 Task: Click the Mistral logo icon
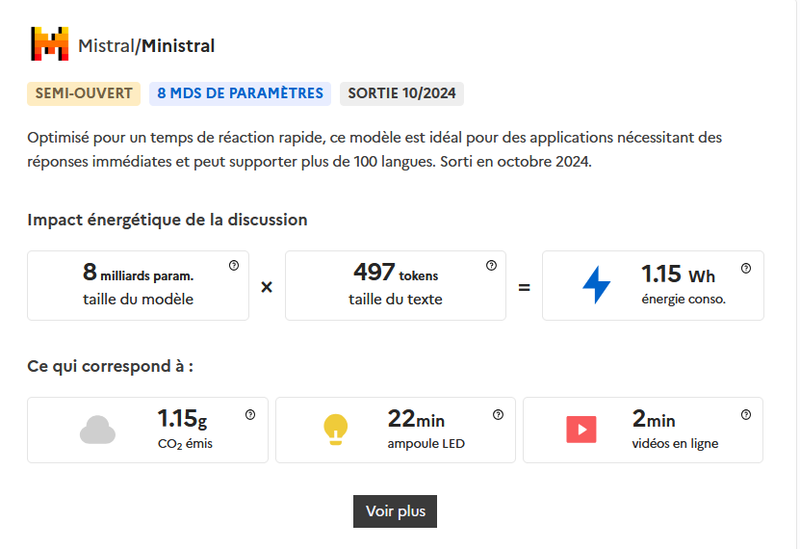point(50,45)
